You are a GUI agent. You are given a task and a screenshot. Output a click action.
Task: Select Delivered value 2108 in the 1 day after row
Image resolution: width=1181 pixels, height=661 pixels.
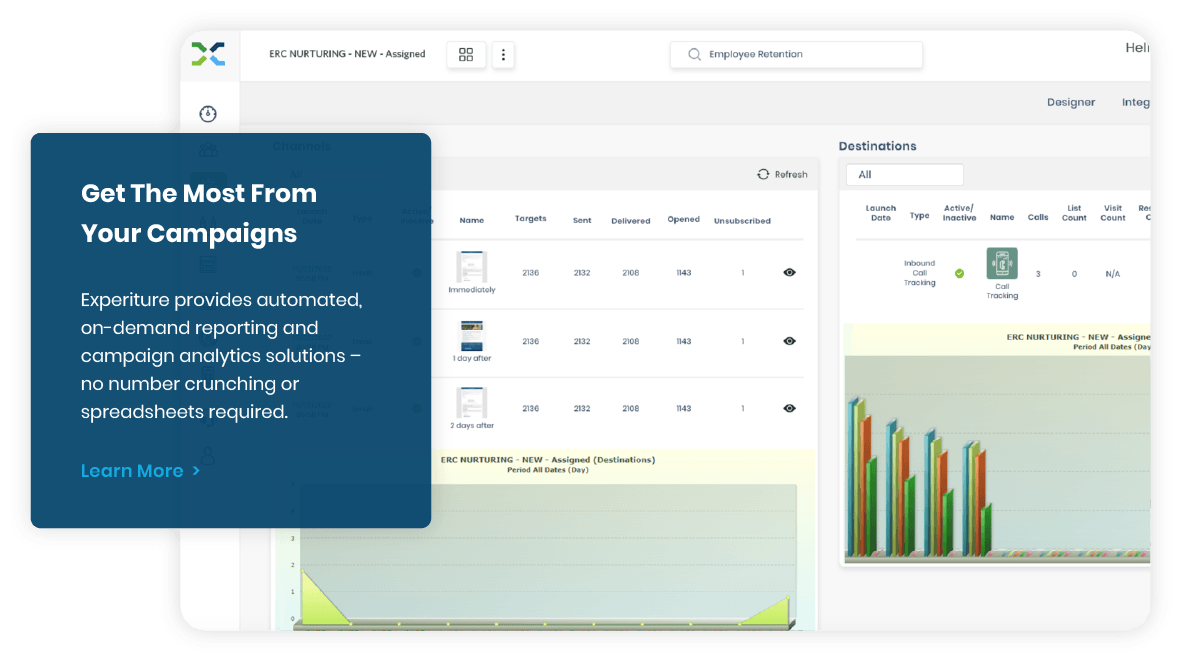click(630, 341)
